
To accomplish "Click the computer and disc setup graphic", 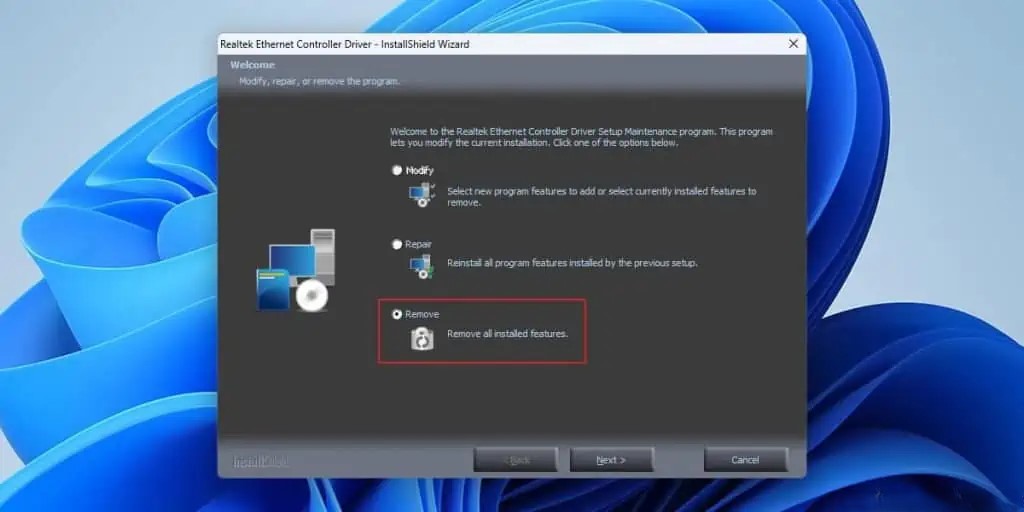I will tap(294, 271).
